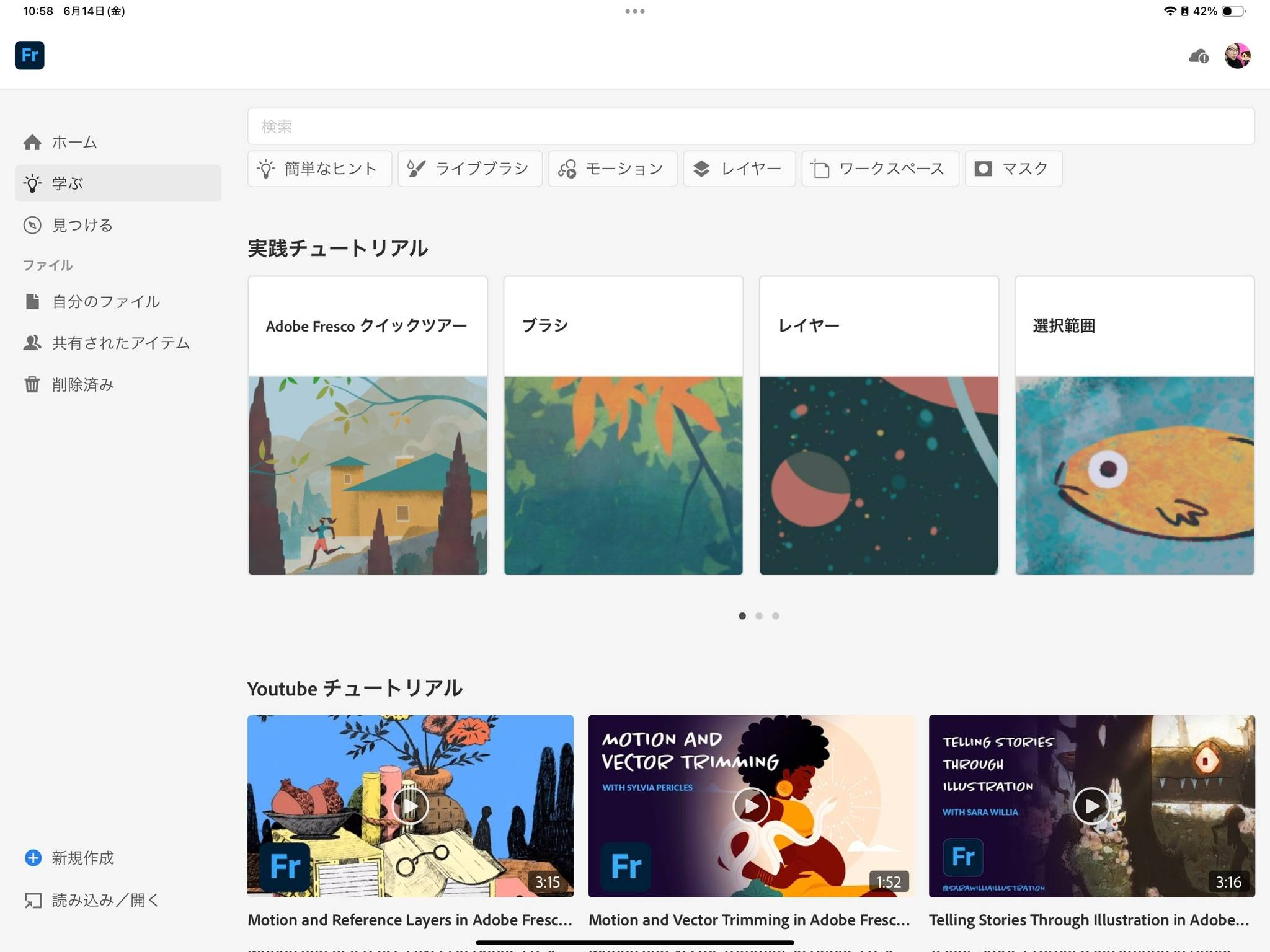1270x952 pixels.
Task: Open the Adobe Fresco app logo
Action: tap(30, 55)
